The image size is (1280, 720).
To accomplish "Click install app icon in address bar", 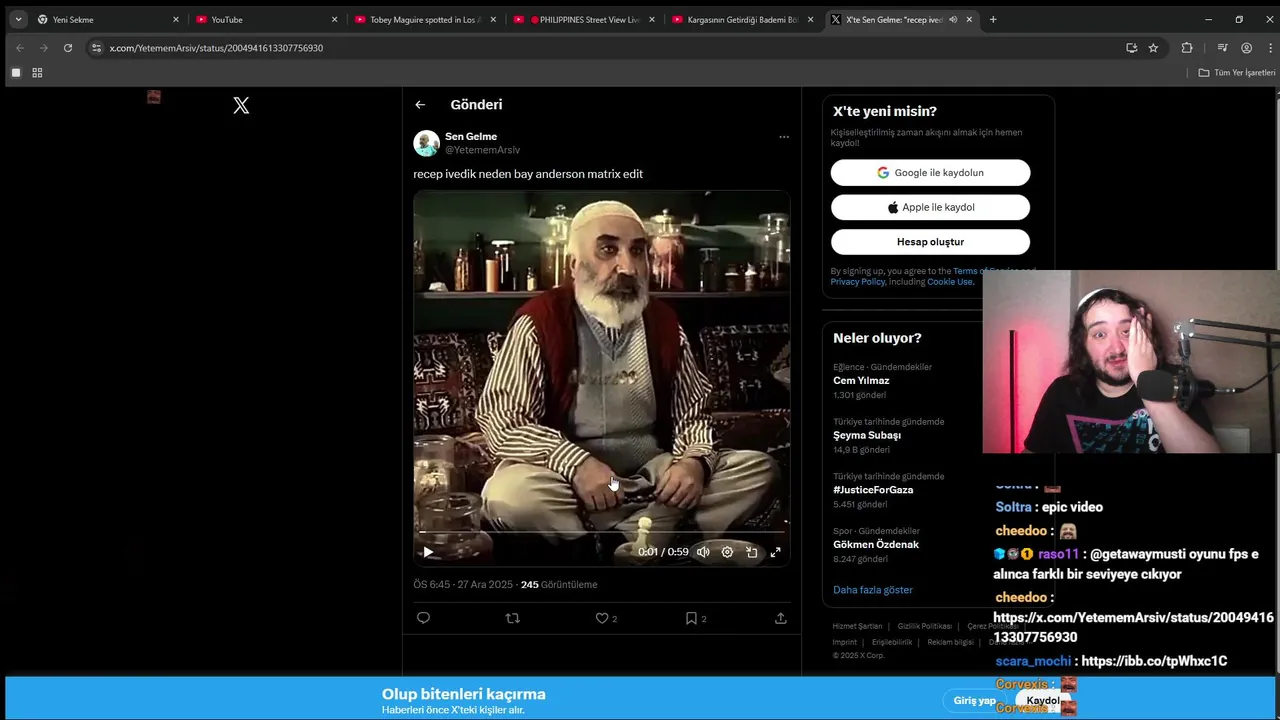I will click(1131, 48).
